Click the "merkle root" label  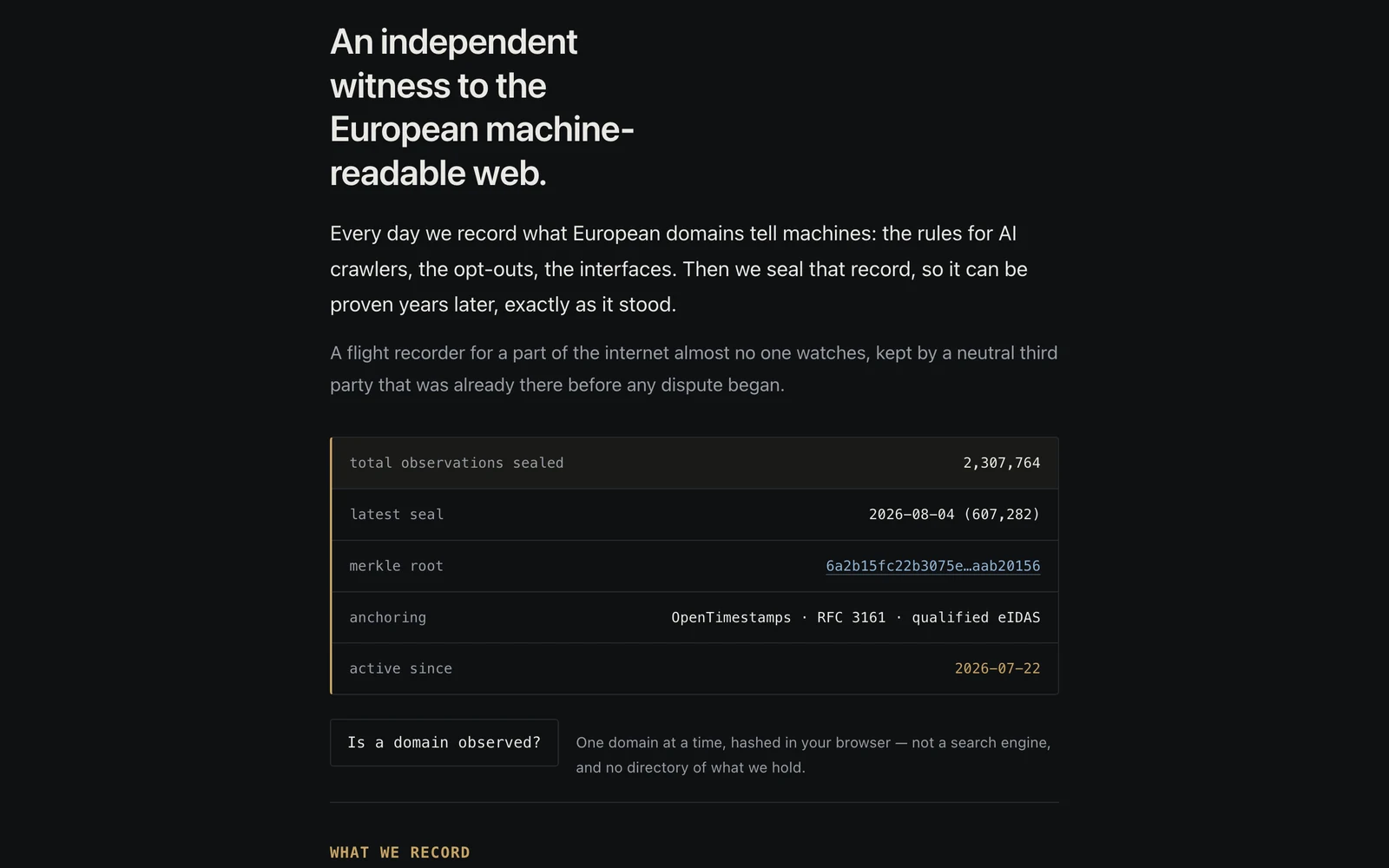396,566
